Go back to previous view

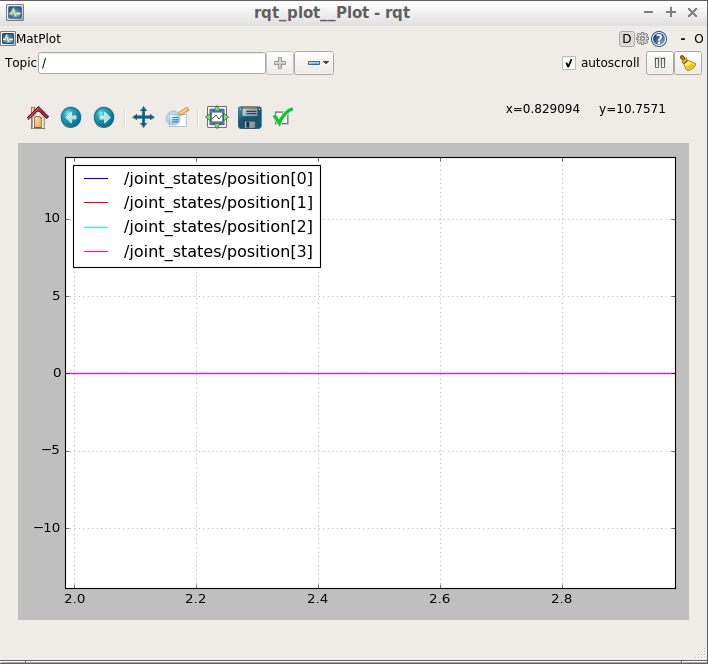click(x=71, y=118)
